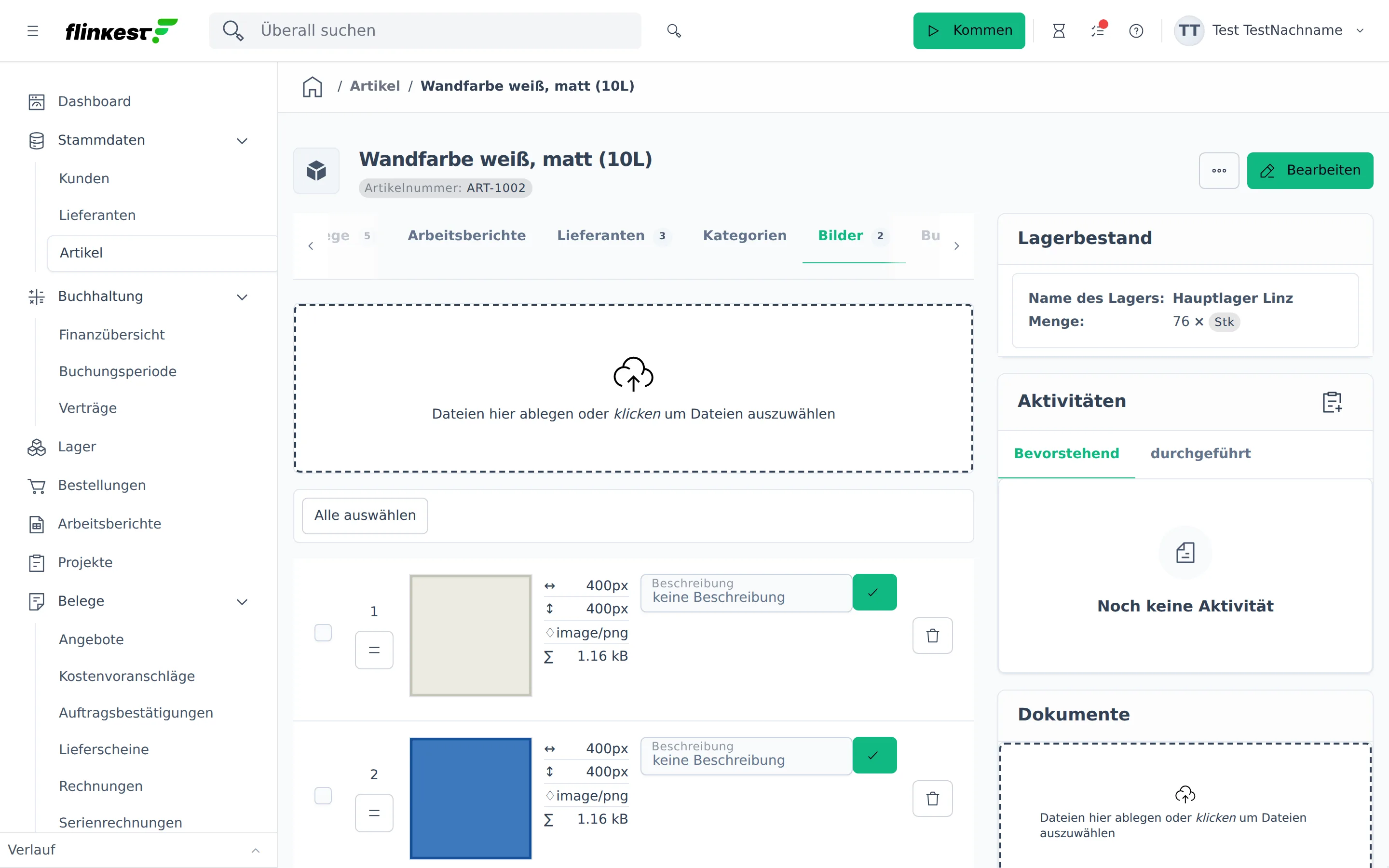Delete image 1 with trash icon
This screenshot has height=868, width=1389.
click(933, 636)
